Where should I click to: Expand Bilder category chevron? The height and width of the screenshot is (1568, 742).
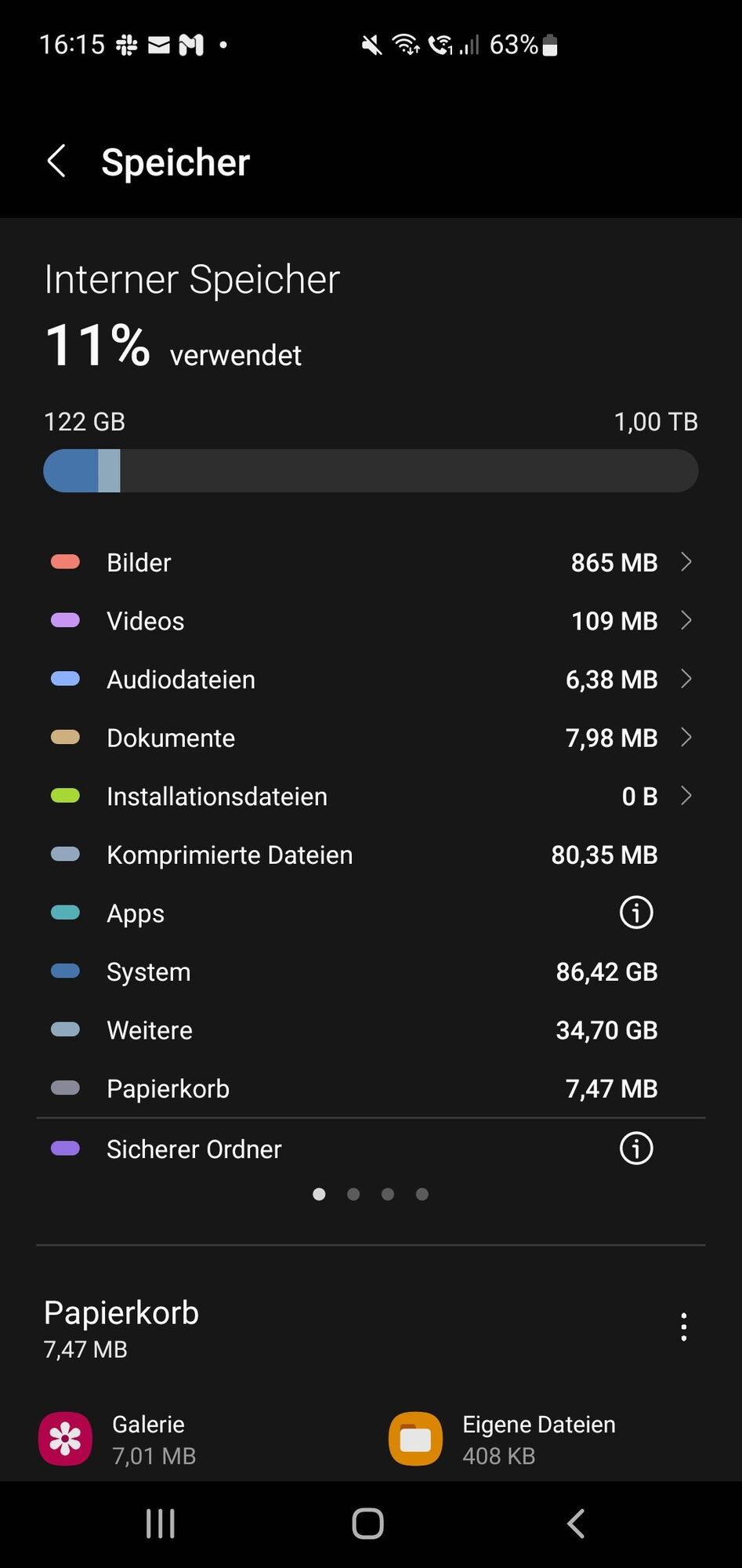[x=686, y=561]
